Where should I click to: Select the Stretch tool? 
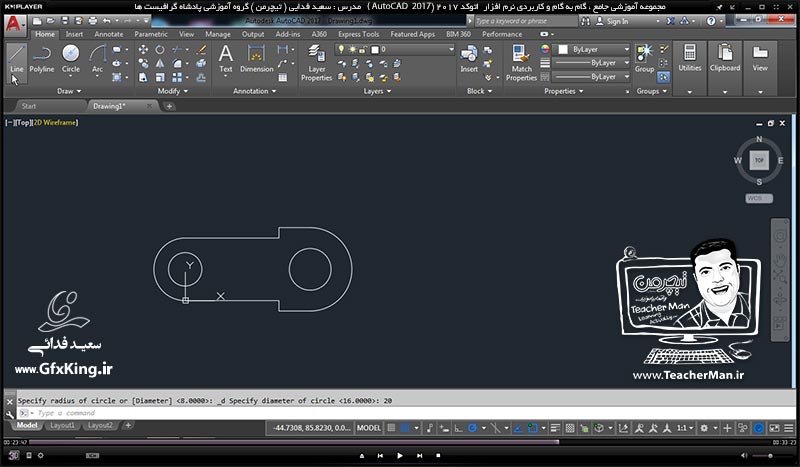click(143, 78)
